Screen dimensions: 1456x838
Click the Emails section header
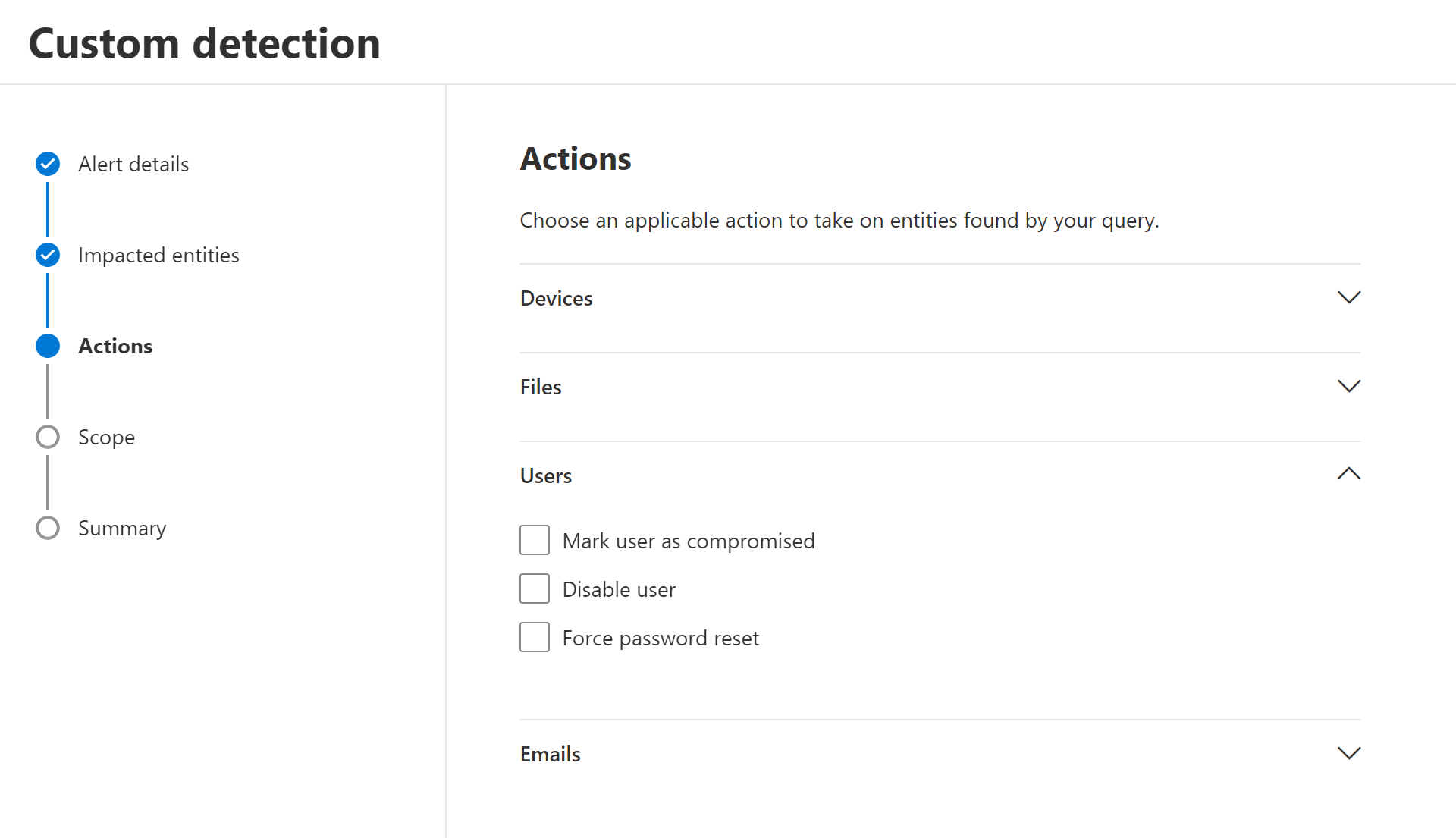(551, 754)
